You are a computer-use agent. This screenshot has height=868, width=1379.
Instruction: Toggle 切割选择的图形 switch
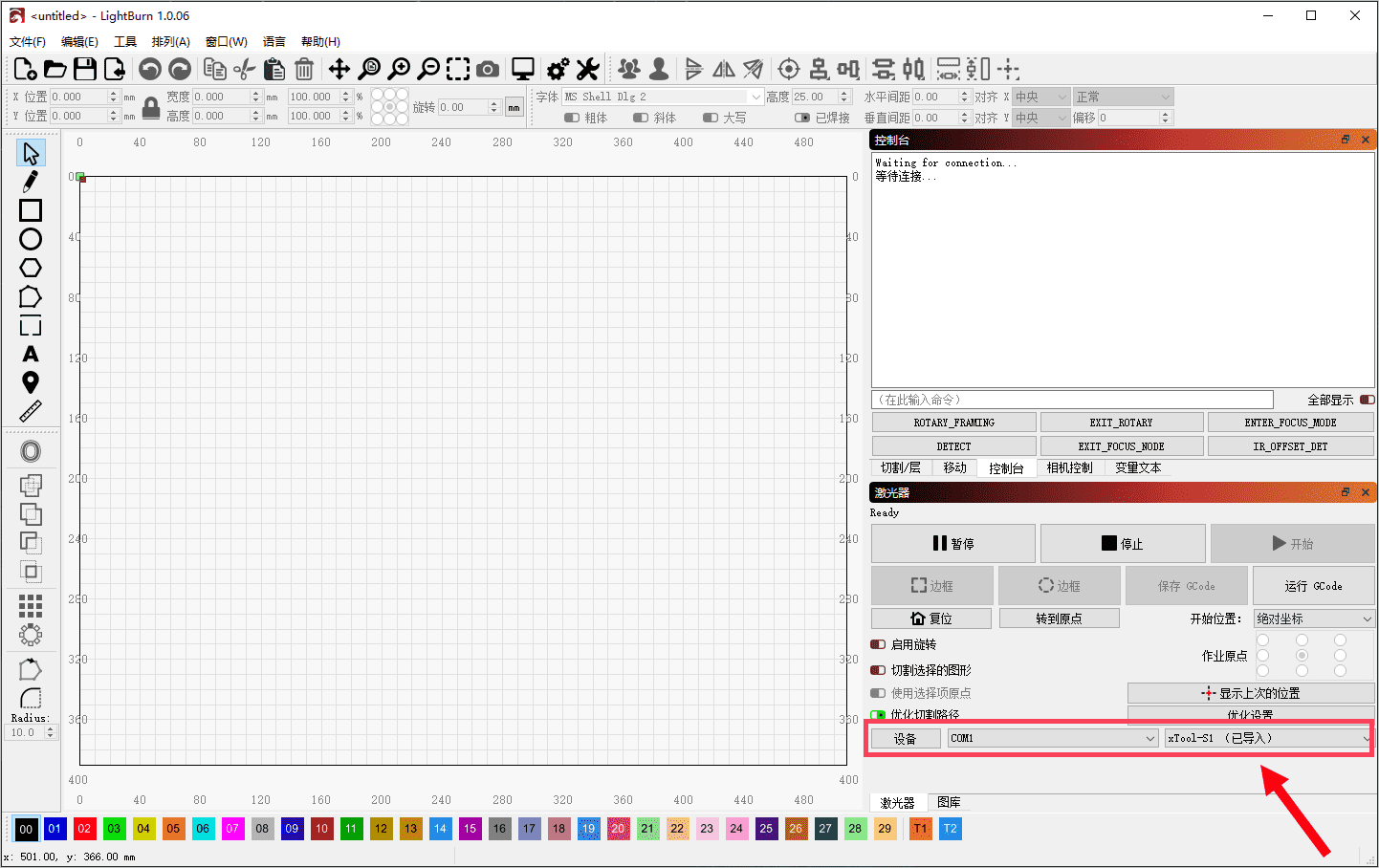[878, 670]
